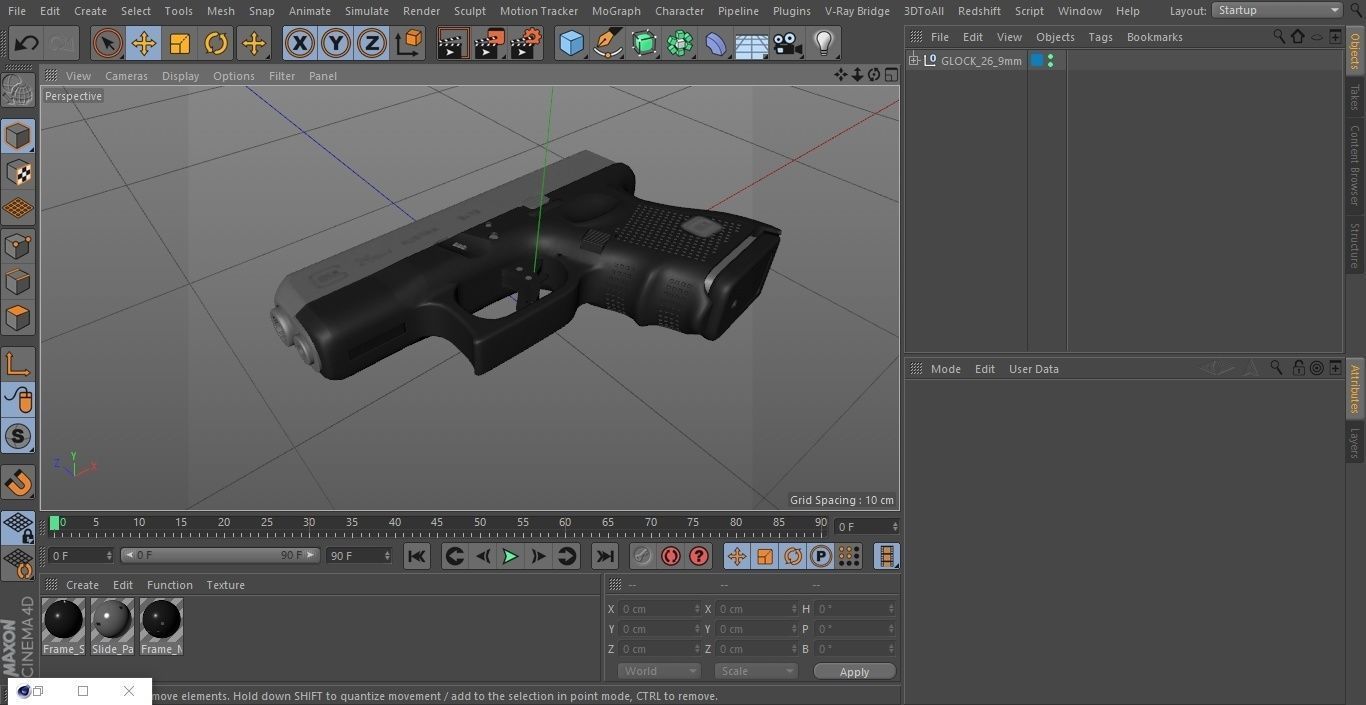Select Slide_Pa material swatch
The image size is (1366, 705).
[112, 627]
